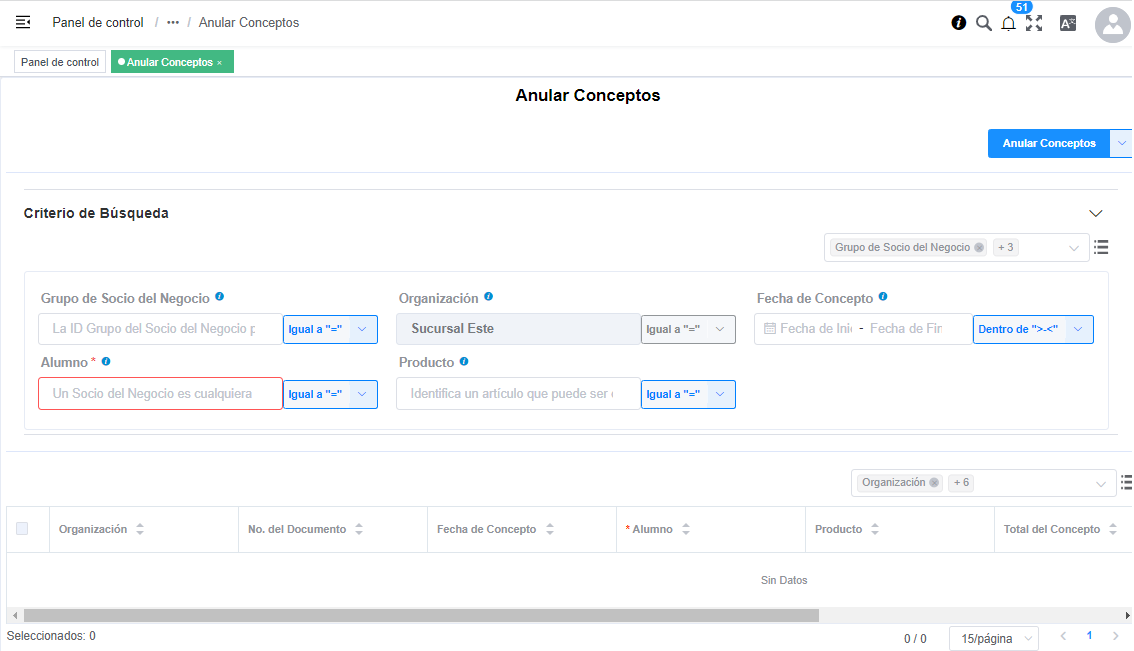Switch to the Panel de control tab

click(60, 62)
